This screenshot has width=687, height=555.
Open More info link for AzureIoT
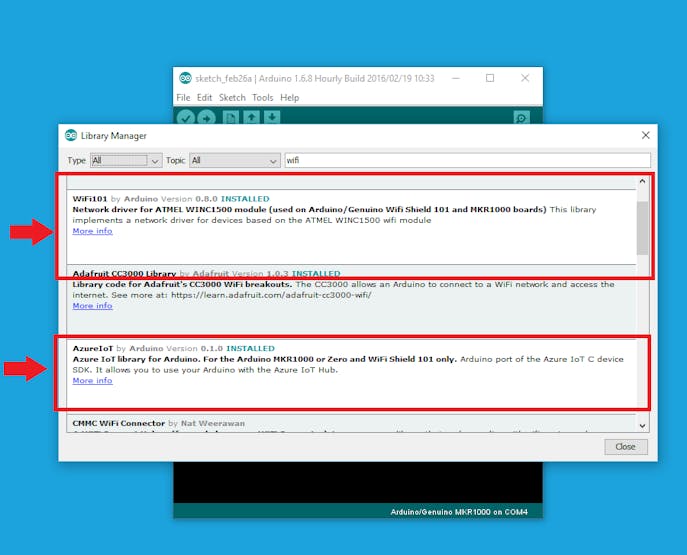tap(92, 381)
